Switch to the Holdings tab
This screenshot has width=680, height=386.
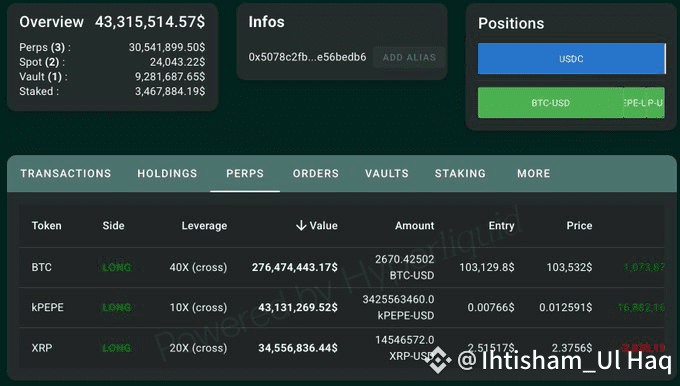[167, 173]
